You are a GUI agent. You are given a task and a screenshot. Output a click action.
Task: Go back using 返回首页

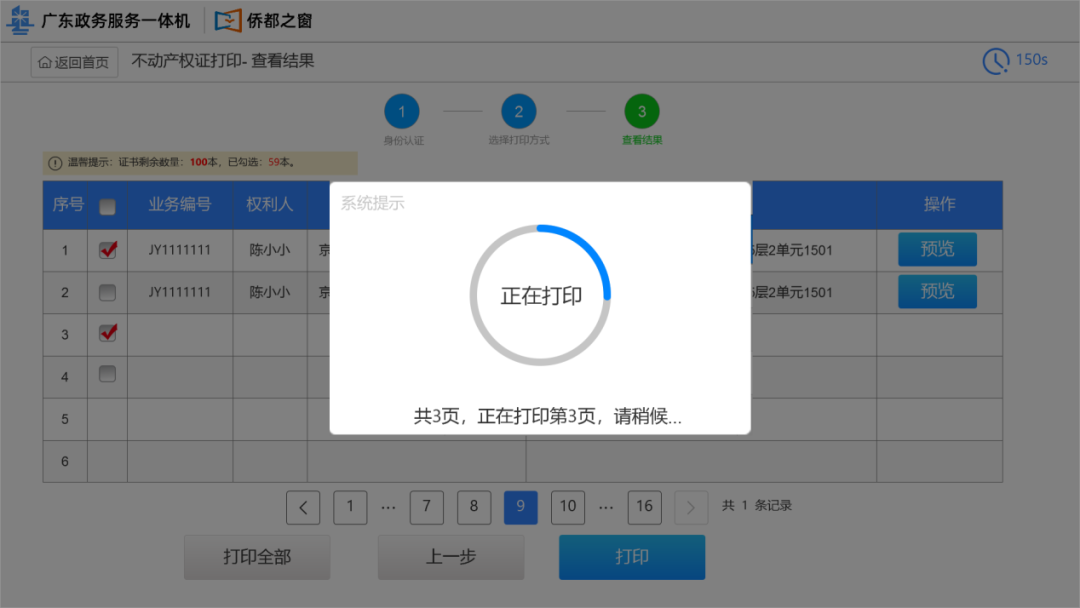[73, 61]
